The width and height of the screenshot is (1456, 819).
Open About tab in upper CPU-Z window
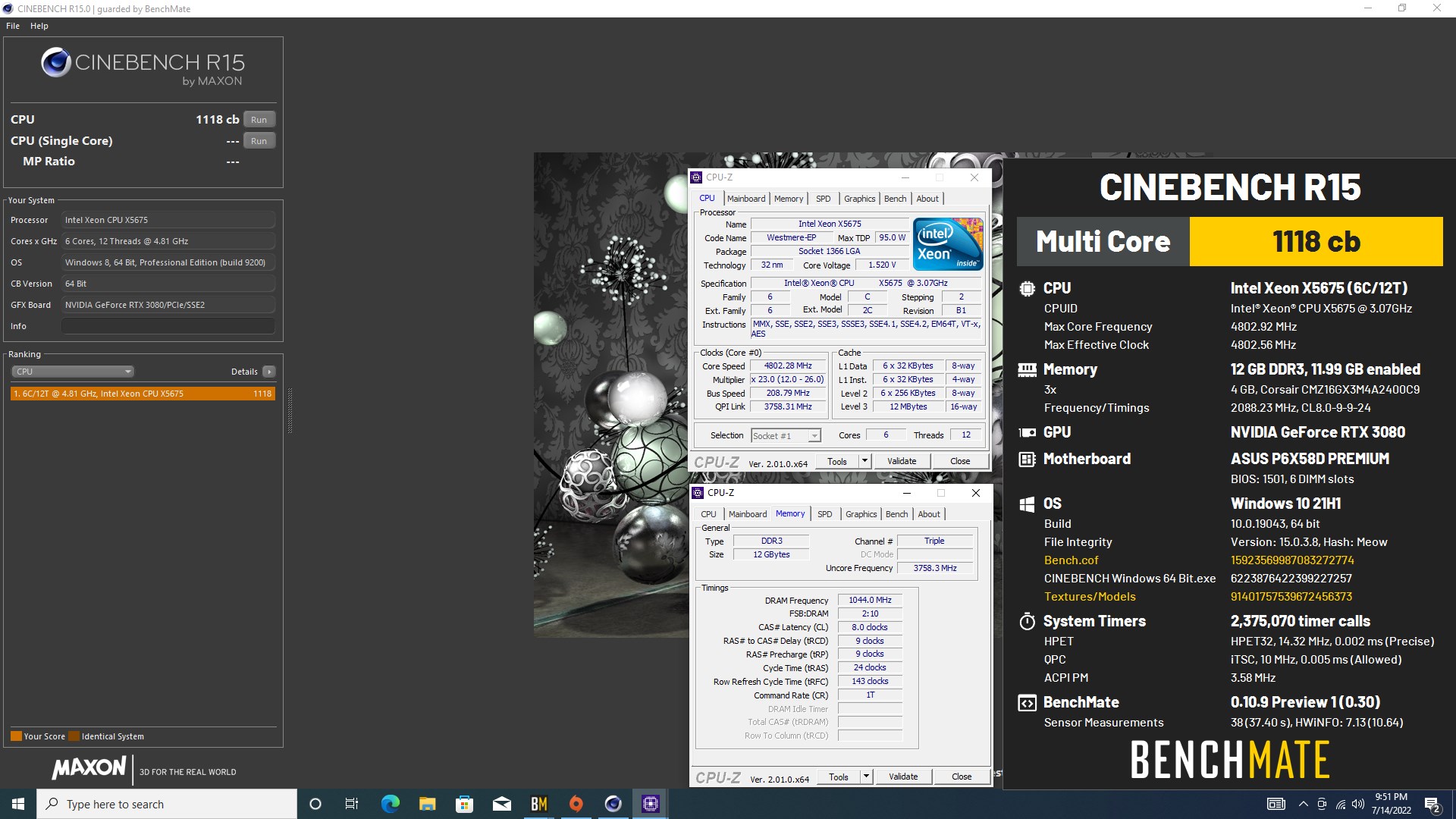[927, 199]
